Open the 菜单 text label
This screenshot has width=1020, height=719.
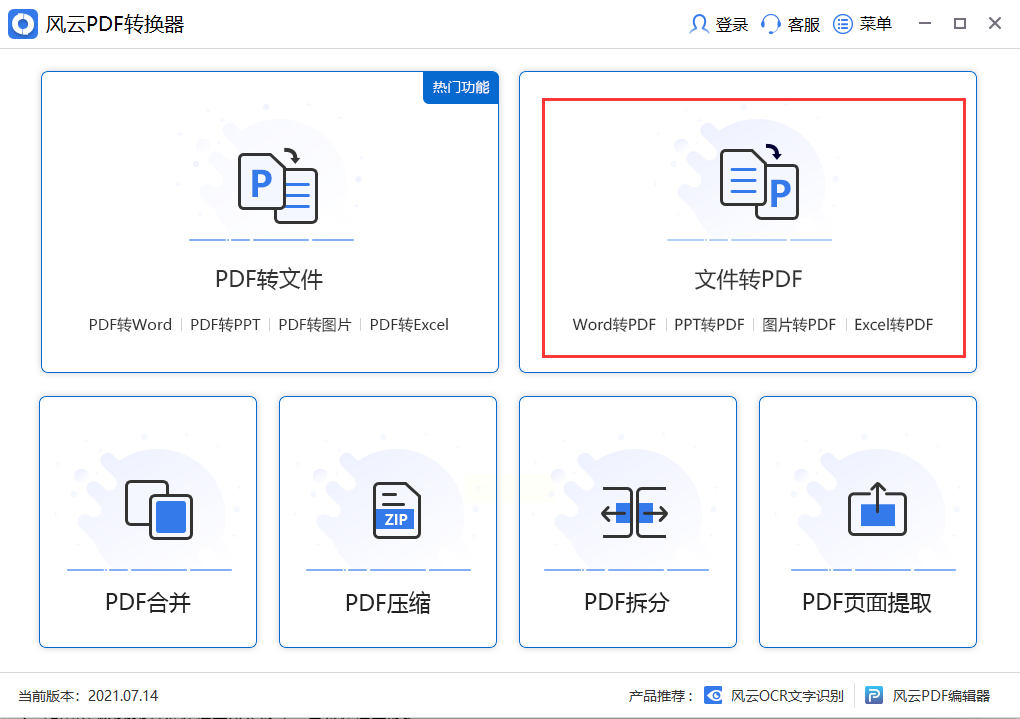tap(876, 24)
